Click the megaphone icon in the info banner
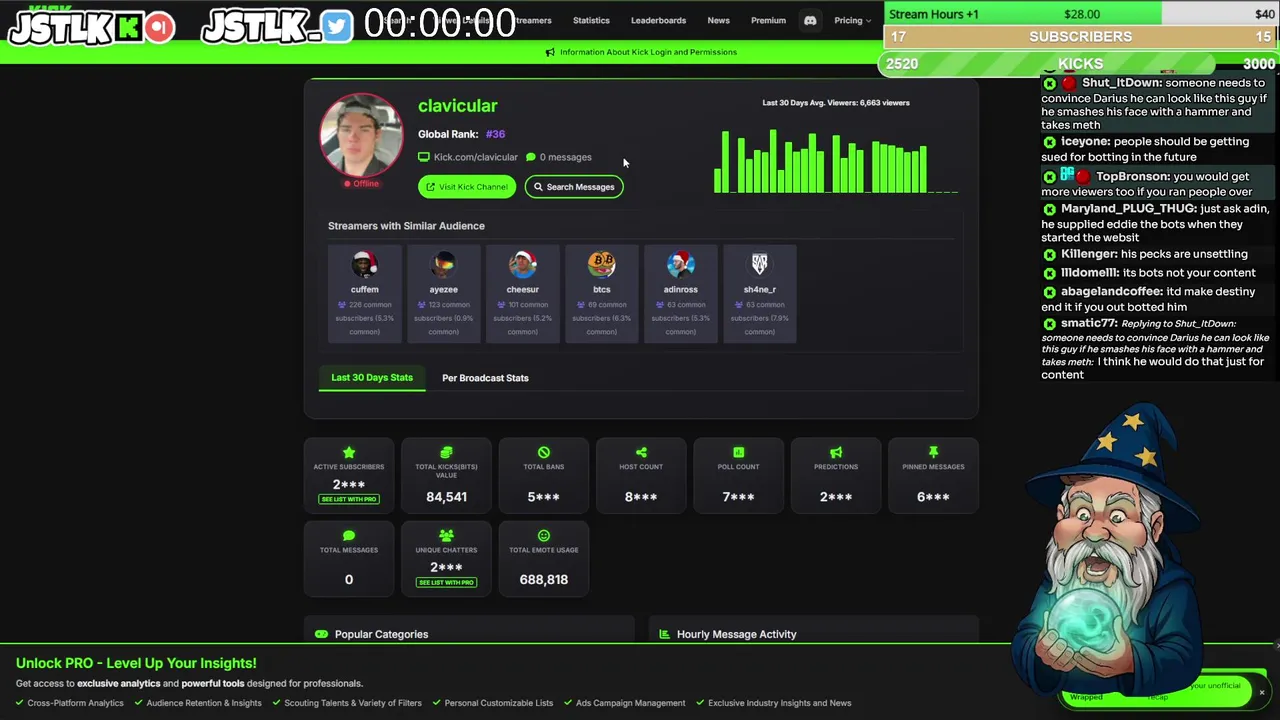Image resolution: width=1280 pixels, height=720 pixels. pyautogui.click(x=549, y=52)
